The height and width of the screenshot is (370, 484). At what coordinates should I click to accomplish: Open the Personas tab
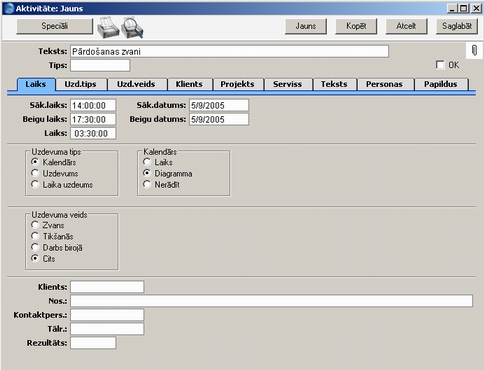click(x=384, y=84)
